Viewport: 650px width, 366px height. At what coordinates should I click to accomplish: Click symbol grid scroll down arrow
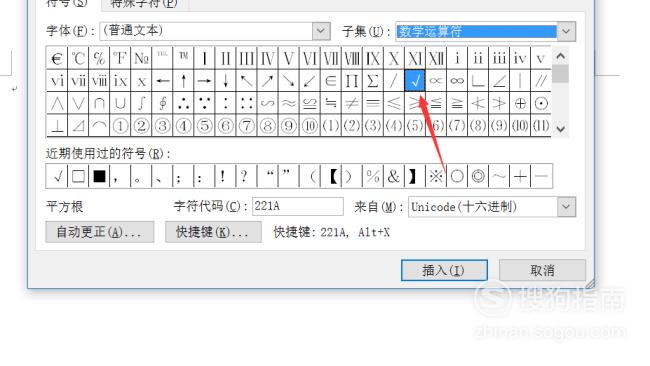(560, 129)
